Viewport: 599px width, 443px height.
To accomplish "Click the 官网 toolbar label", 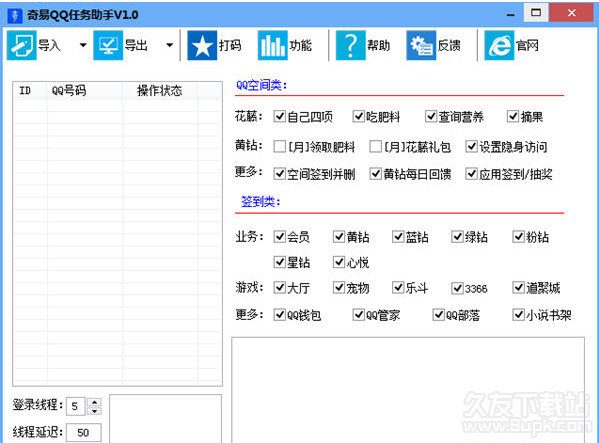I will [527, 45].
